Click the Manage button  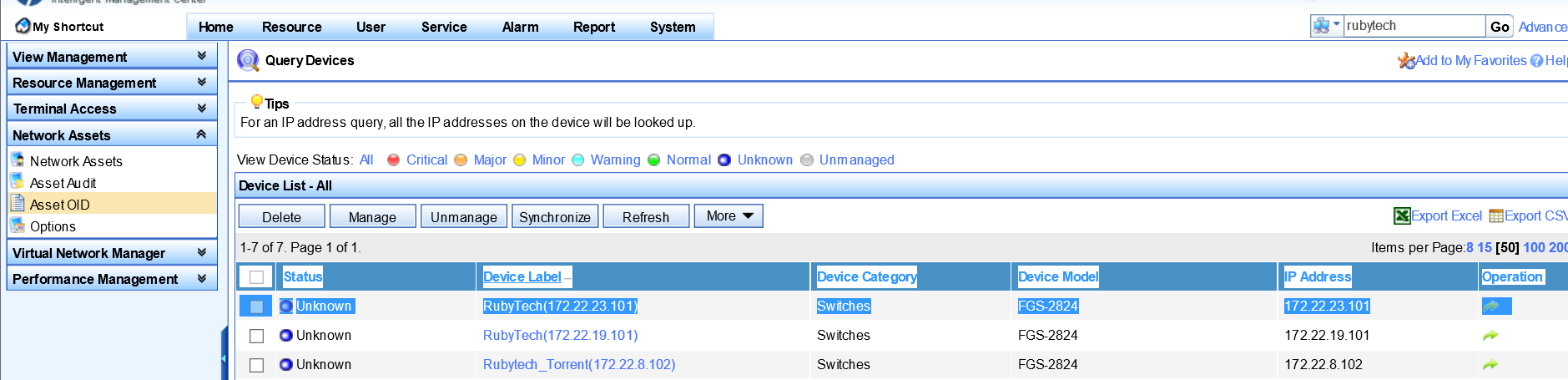point(373,216)
